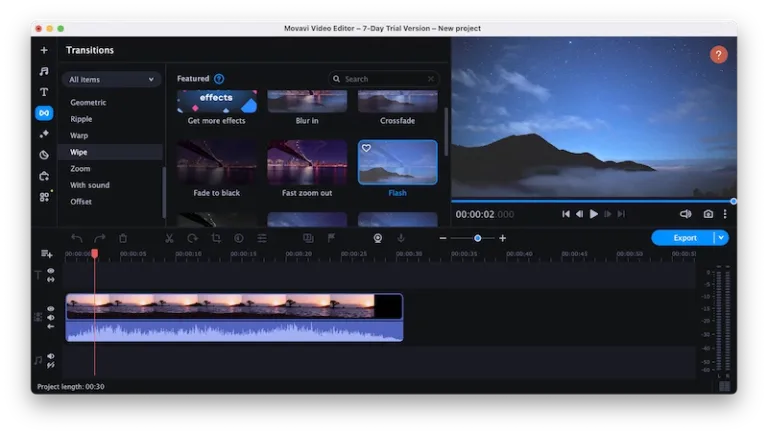The height and width of the screenshot is (435, 768).
Task: Select the With sound category
Action: click(x=90, y=185)
